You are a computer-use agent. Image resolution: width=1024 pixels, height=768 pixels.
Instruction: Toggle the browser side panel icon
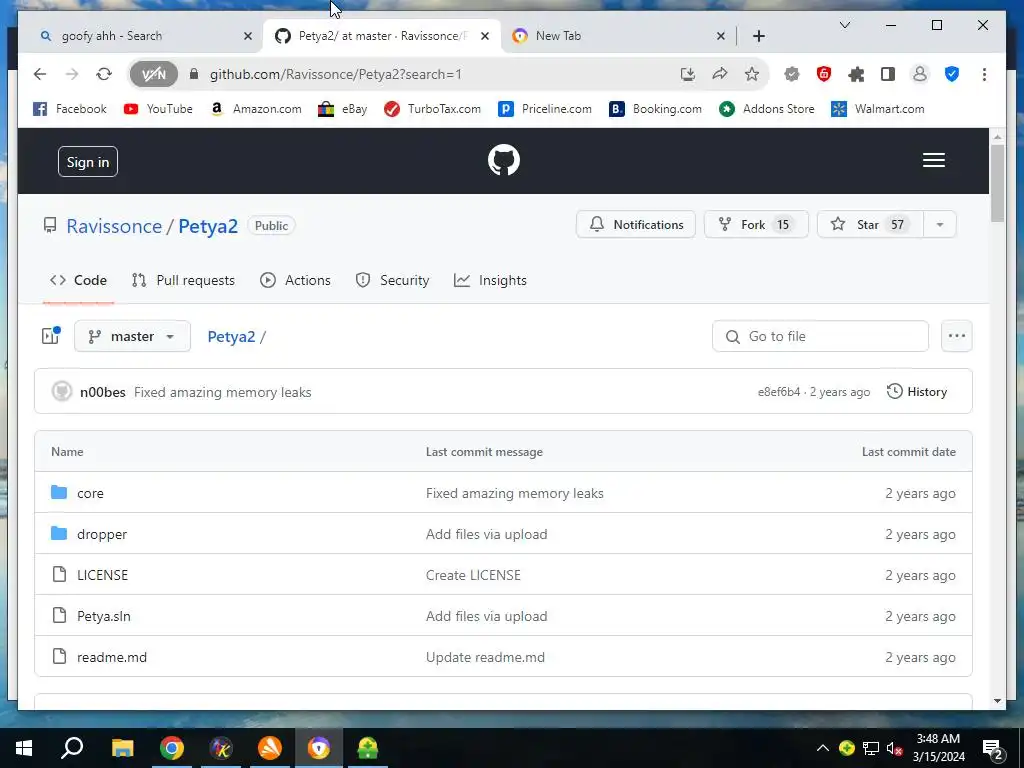888,74
